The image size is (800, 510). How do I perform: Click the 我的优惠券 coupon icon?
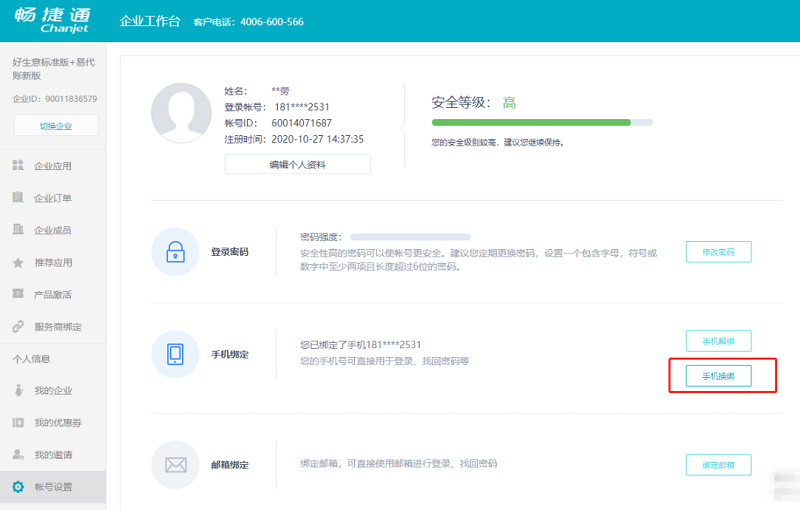tap(18, 422)
